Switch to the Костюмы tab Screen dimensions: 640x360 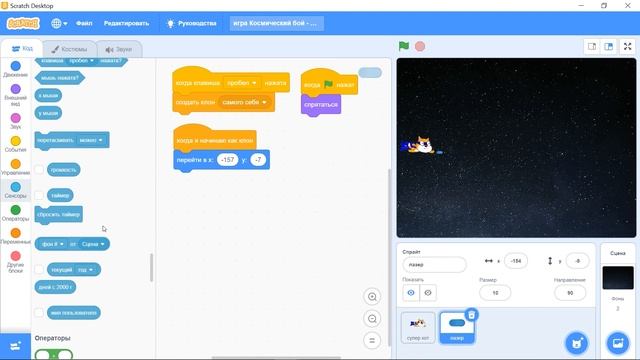(x=69, y=49)
